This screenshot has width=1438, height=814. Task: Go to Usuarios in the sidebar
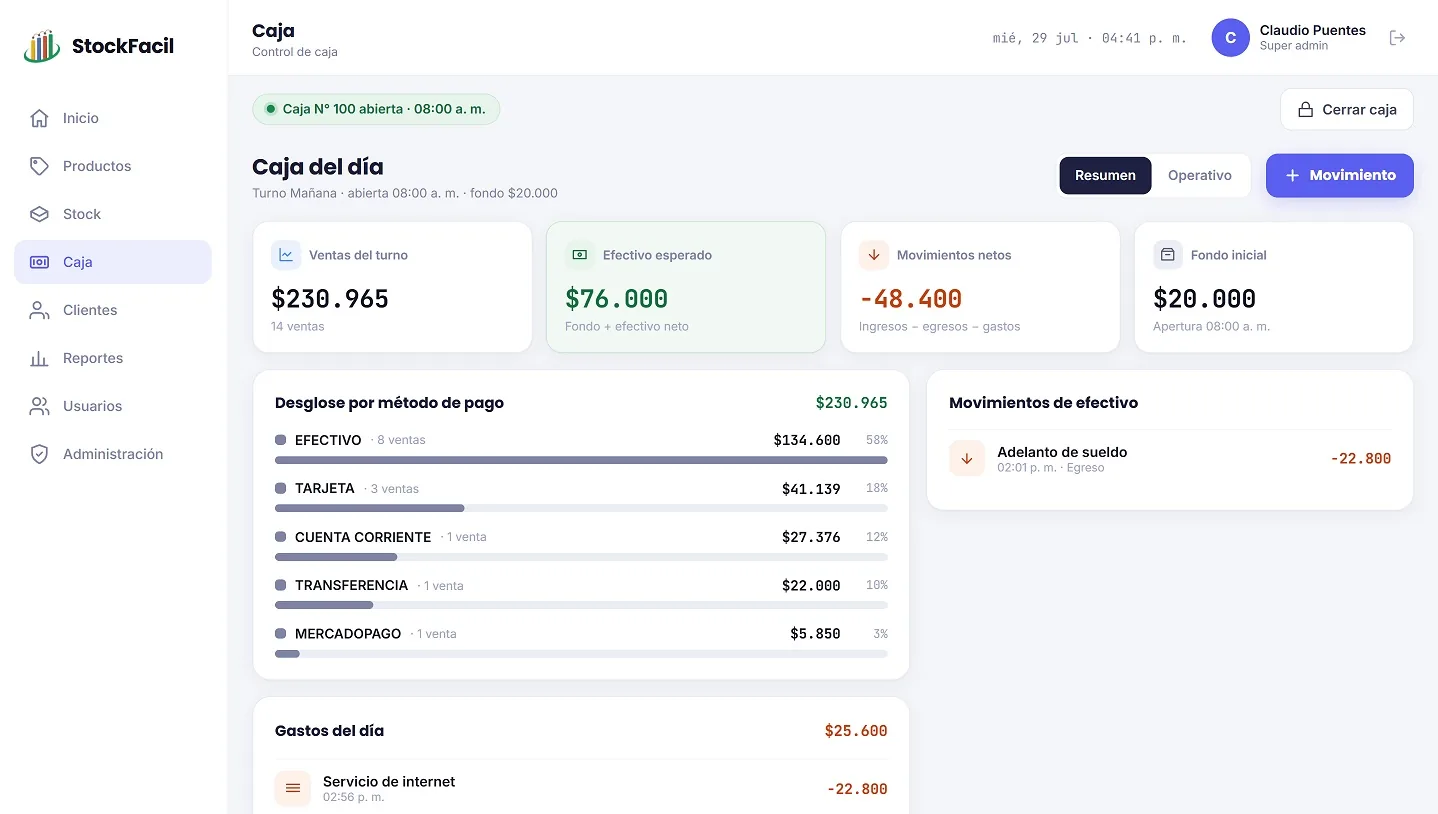tap(113, 406)
